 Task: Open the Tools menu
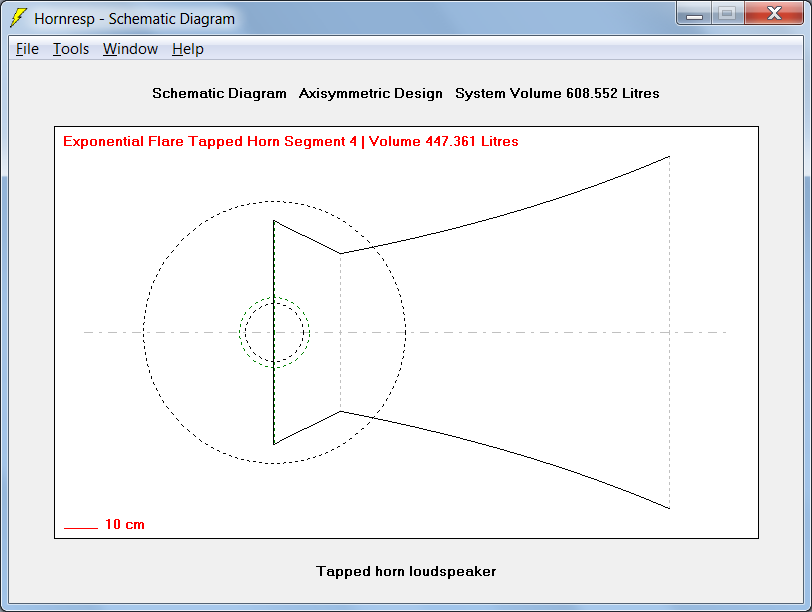click(x=71, y=49)
